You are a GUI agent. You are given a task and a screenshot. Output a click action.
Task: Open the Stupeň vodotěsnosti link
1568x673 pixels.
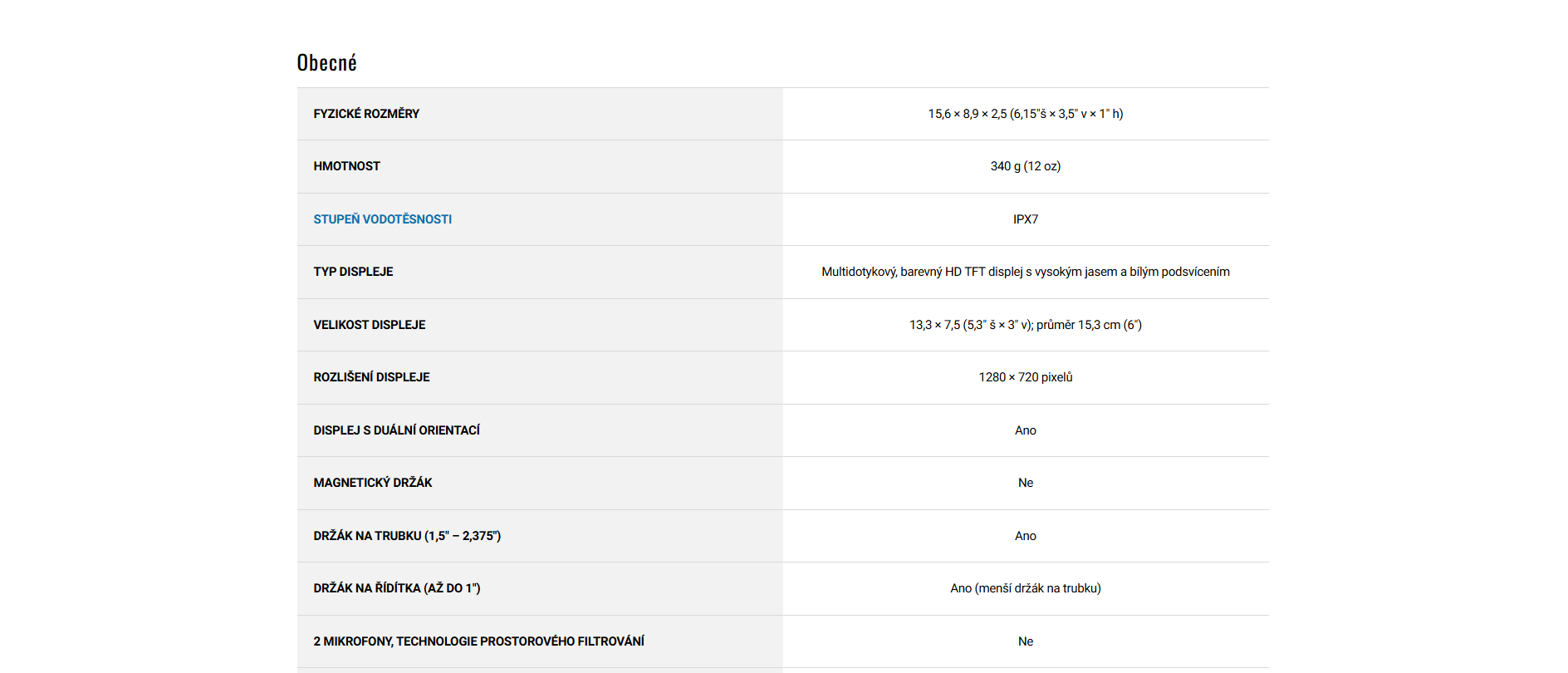382,219
